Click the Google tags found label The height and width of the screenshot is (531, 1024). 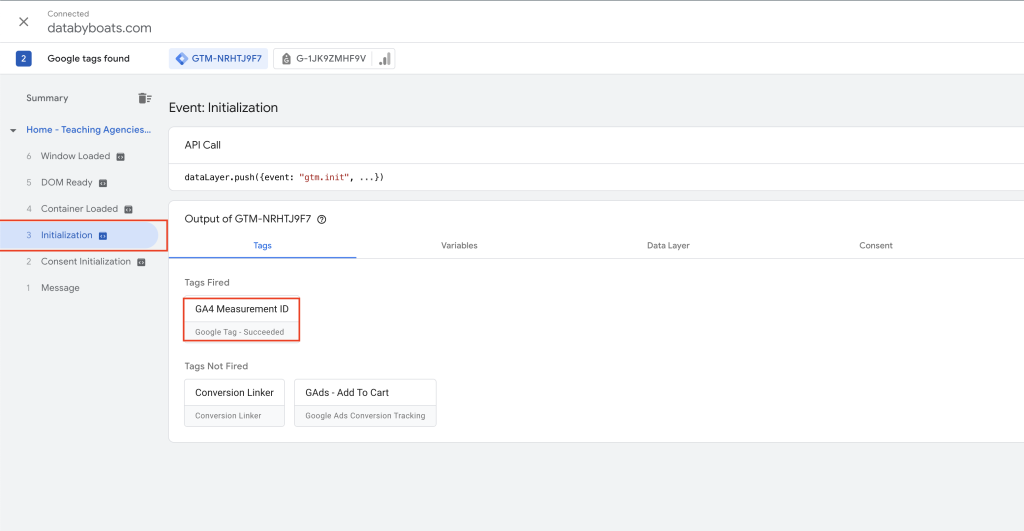(x=88, y=59)
